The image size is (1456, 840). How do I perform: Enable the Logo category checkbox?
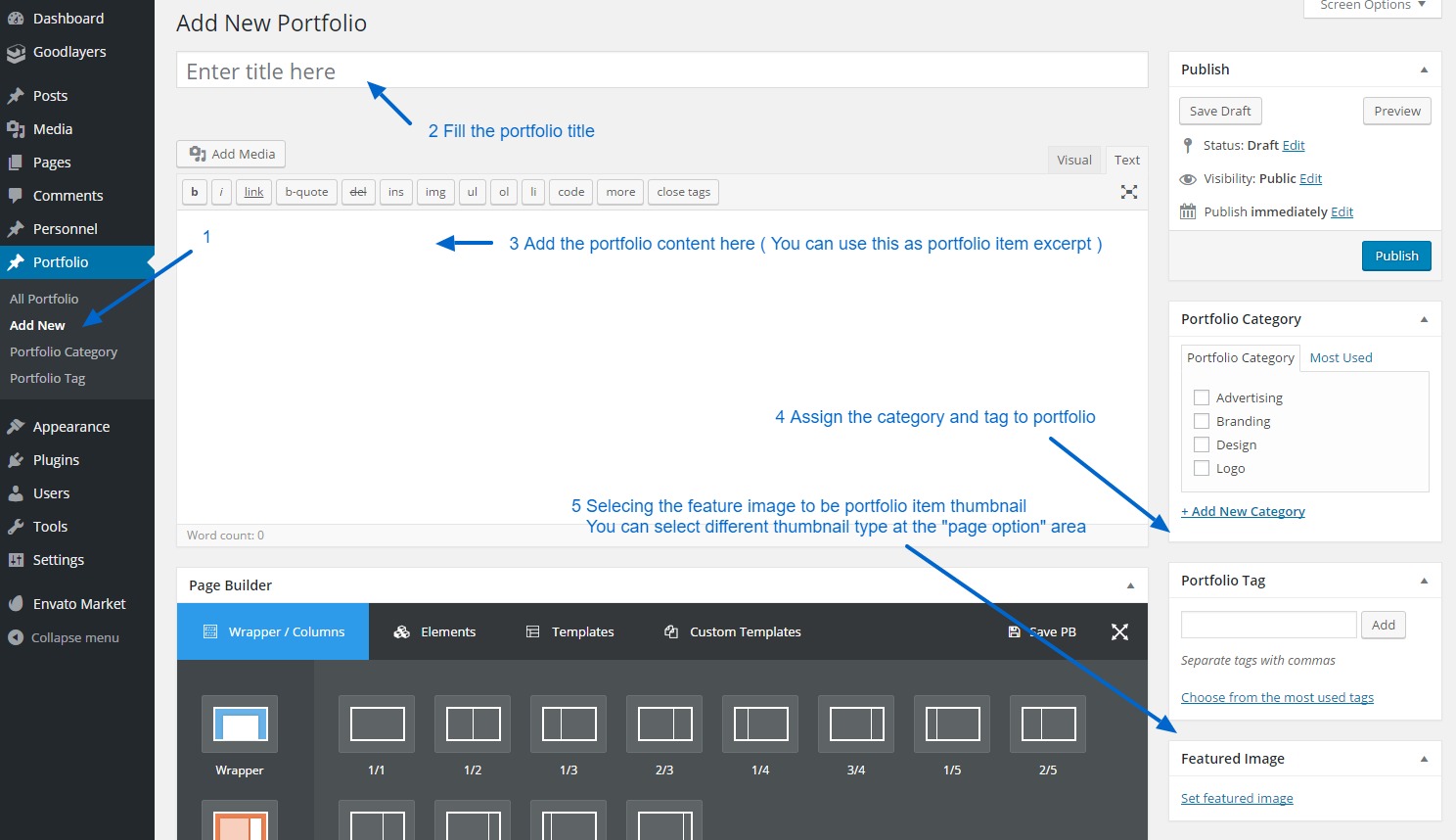1202,468
